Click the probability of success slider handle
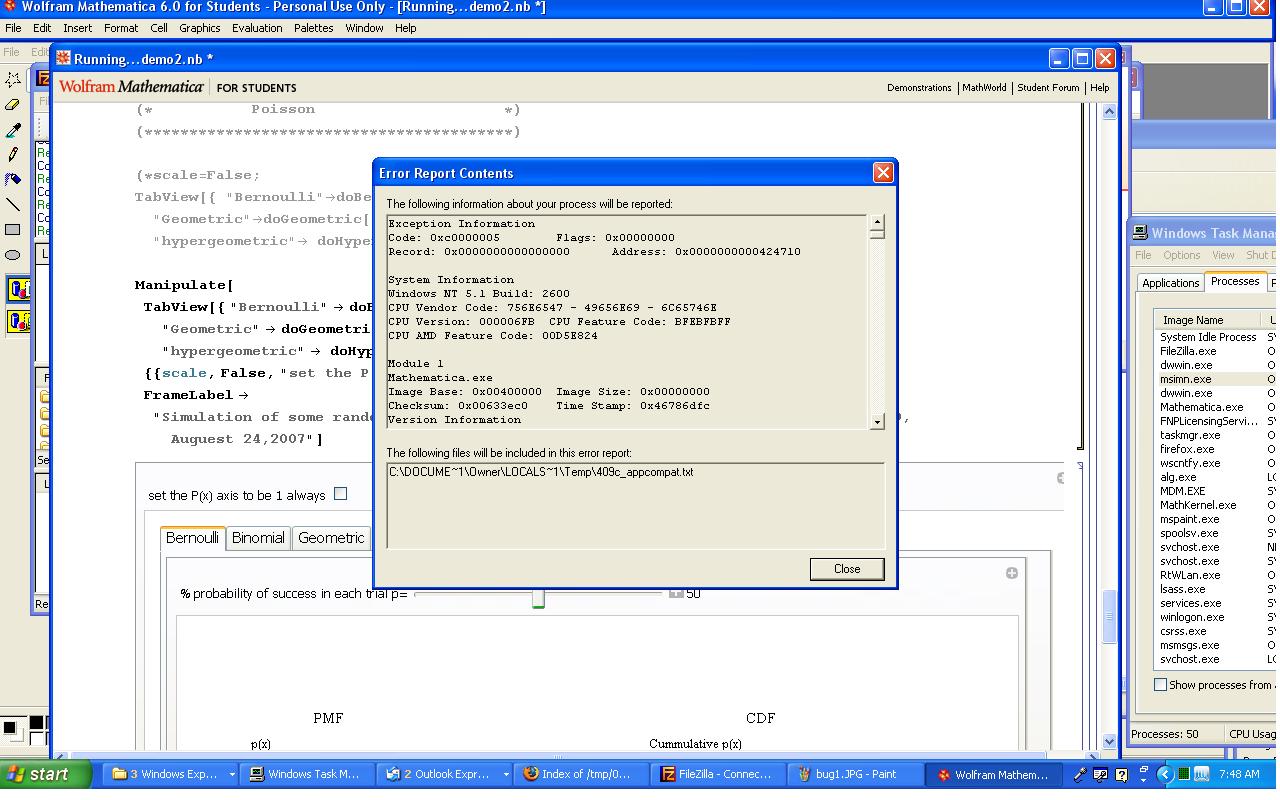This screenshot has height=800, width=1280. click(x=538, y=598)
